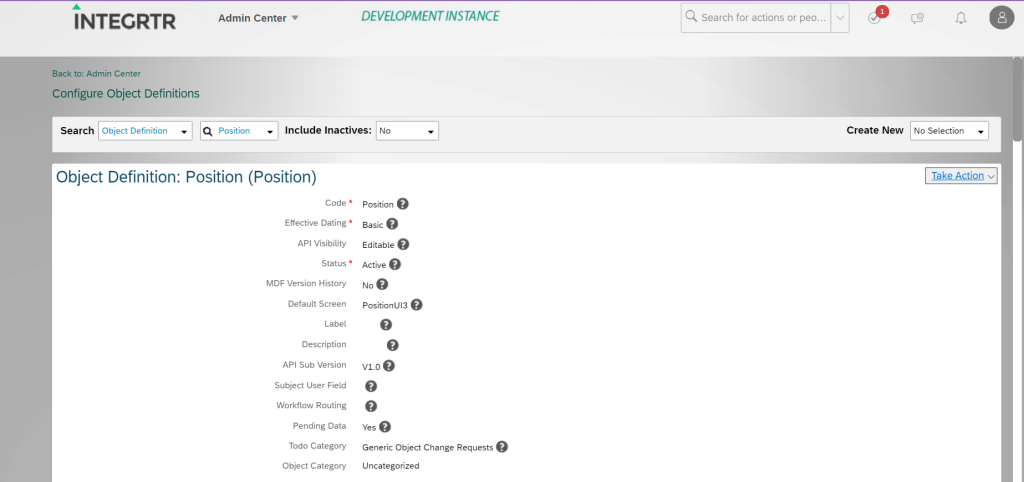Click the INTEGRTR logo
The width and height of the screenshot is (1024, 482).
click(125, 18)
